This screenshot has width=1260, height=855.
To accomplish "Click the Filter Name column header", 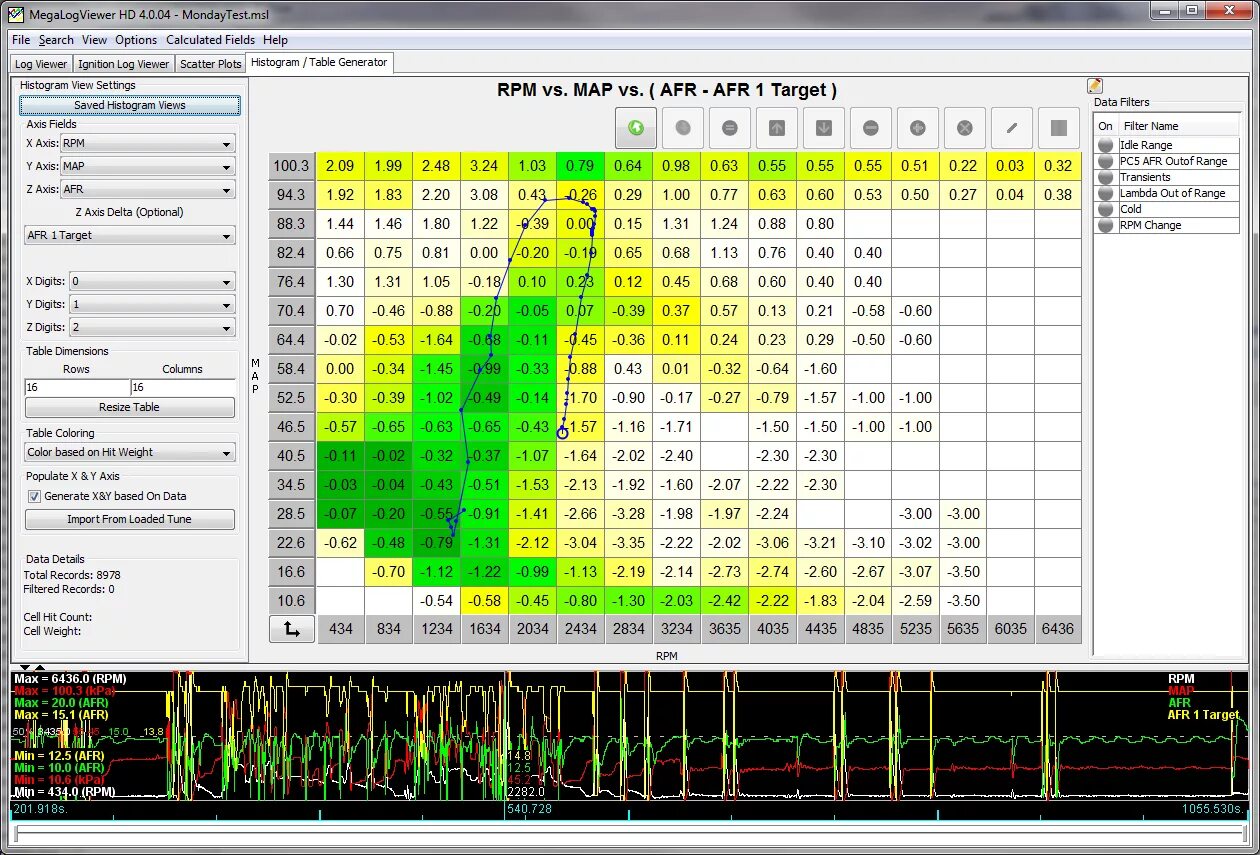I will 1178,126.
